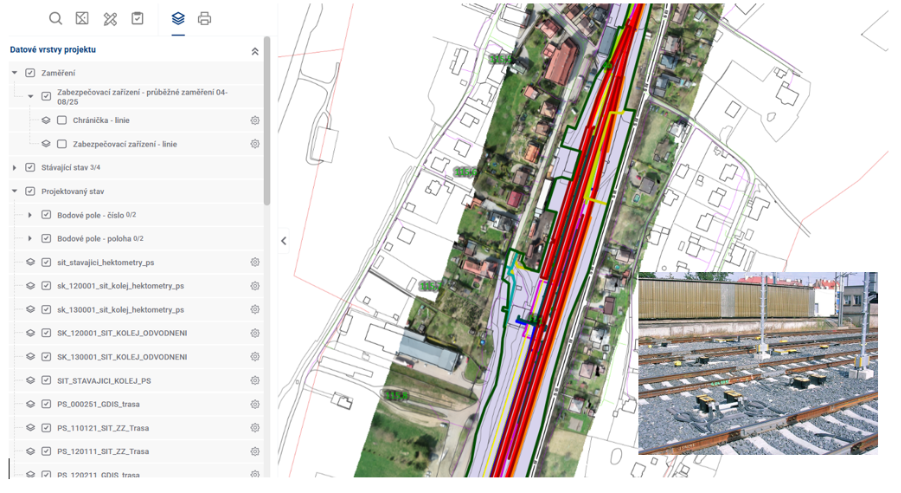Open settings gear for sit_stavajici_hektometry_ps
Screen dimensions: 901x493
tap(255, 262)
